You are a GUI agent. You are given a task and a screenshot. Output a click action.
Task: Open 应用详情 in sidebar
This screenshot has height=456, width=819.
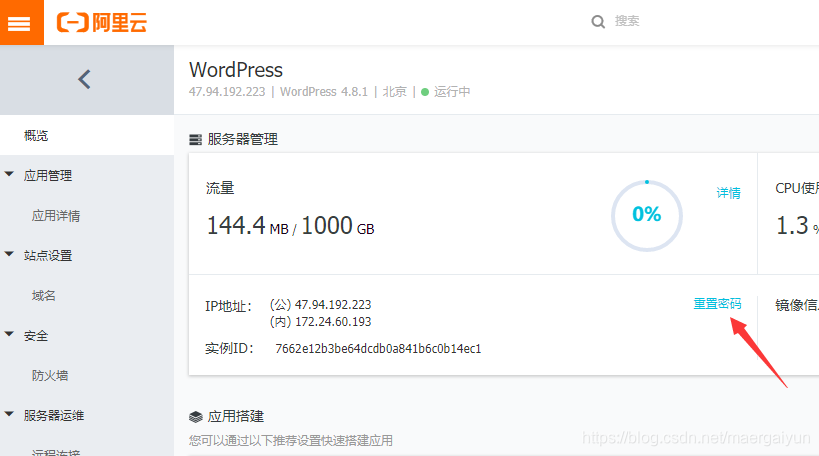(x=56, y=216)
